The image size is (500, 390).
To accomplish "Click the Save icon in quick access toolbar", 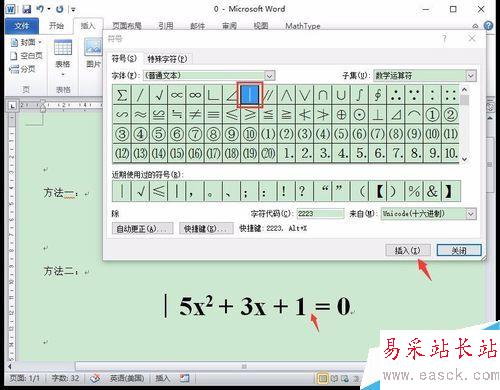I will point(27,9).
